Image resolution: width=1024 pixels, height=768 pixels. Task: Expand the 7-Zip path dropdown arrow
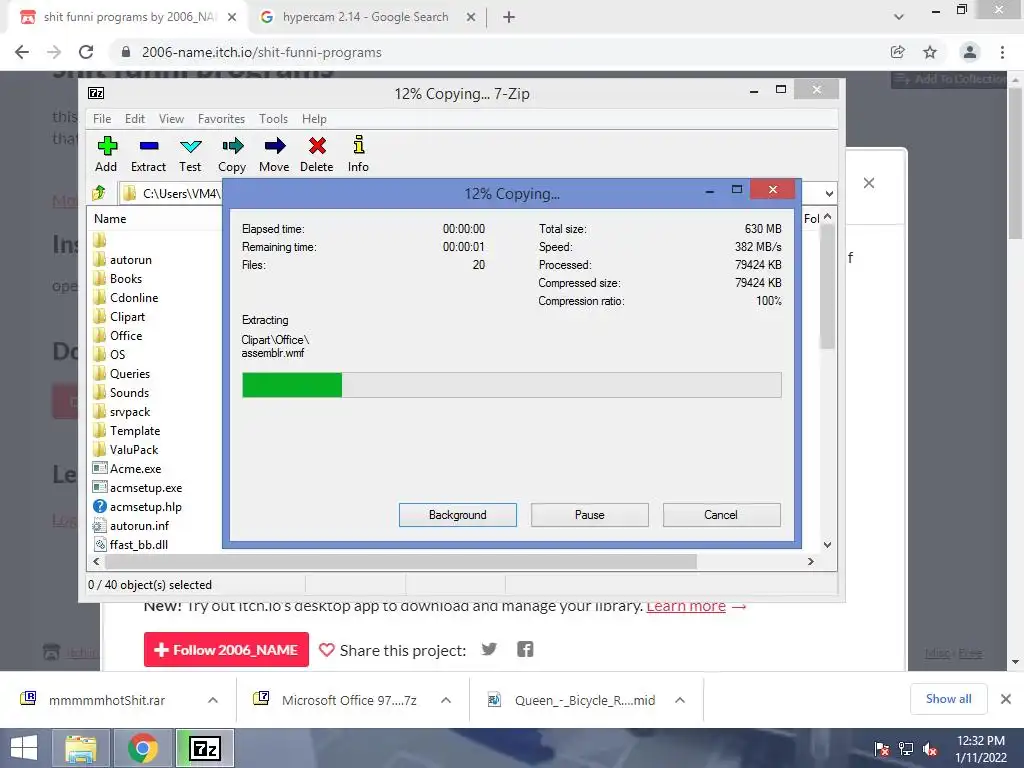[x=829, y=193]
